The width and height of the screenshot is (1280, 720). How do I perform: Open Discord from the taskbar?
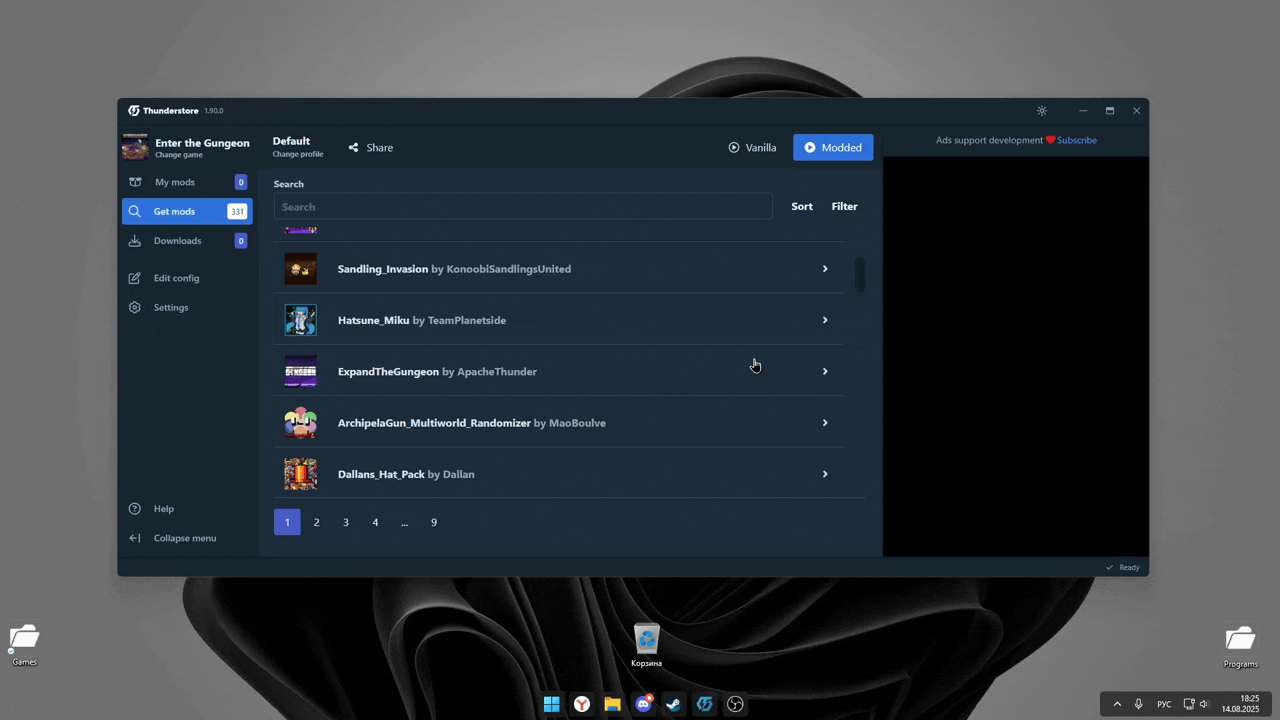tap(644, 704)
